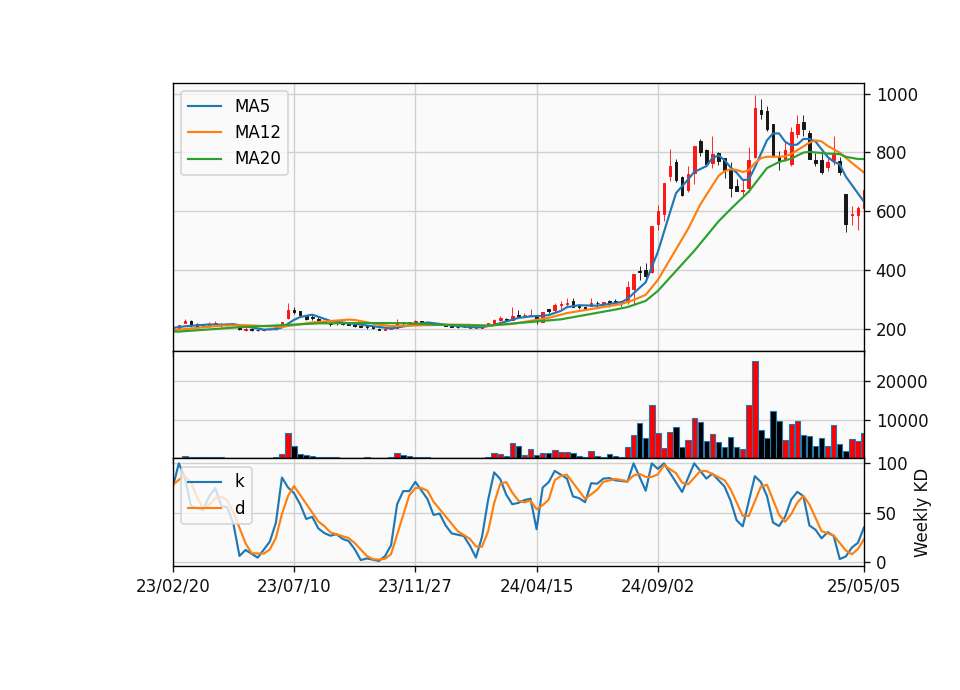Screen dimensions: 960x690
Task: Click the 24/09/02 date label
Action: click(x=658, y=586)
